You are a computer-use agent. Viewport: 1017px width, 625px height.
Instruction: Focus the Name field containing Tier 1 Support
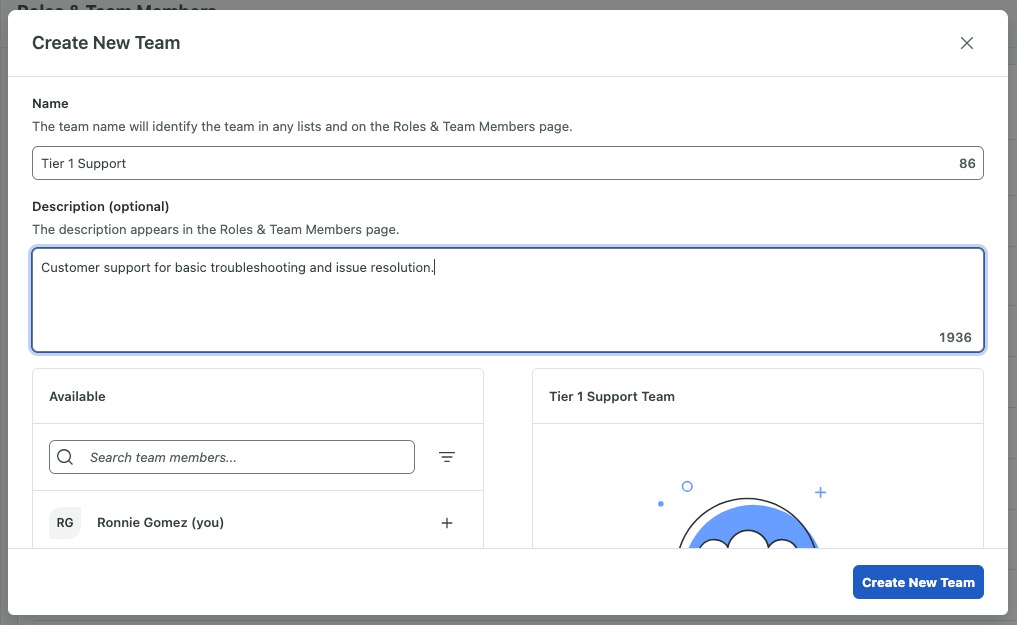click(490, 163)
